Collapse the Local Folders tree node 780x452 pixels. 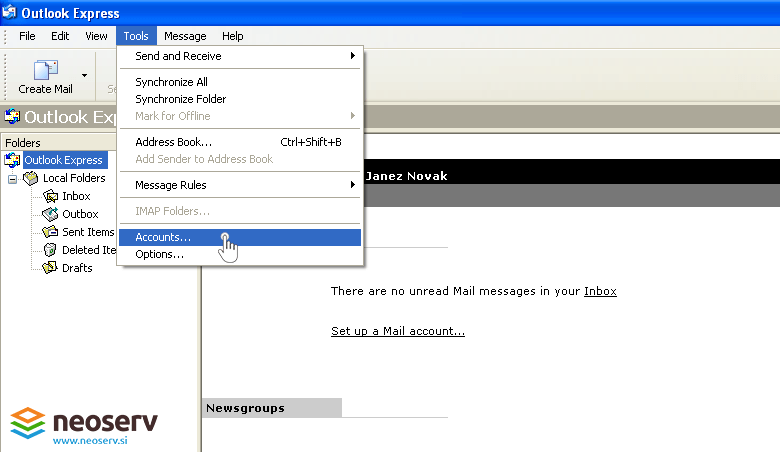(x=12, y=179)
